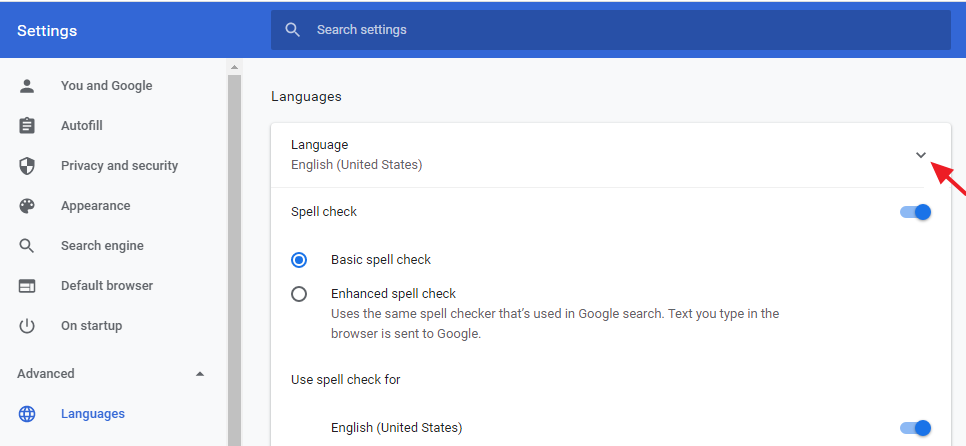Turn off the Spell check toggle
The image size is (966, 446).
(x=915, y=212)
